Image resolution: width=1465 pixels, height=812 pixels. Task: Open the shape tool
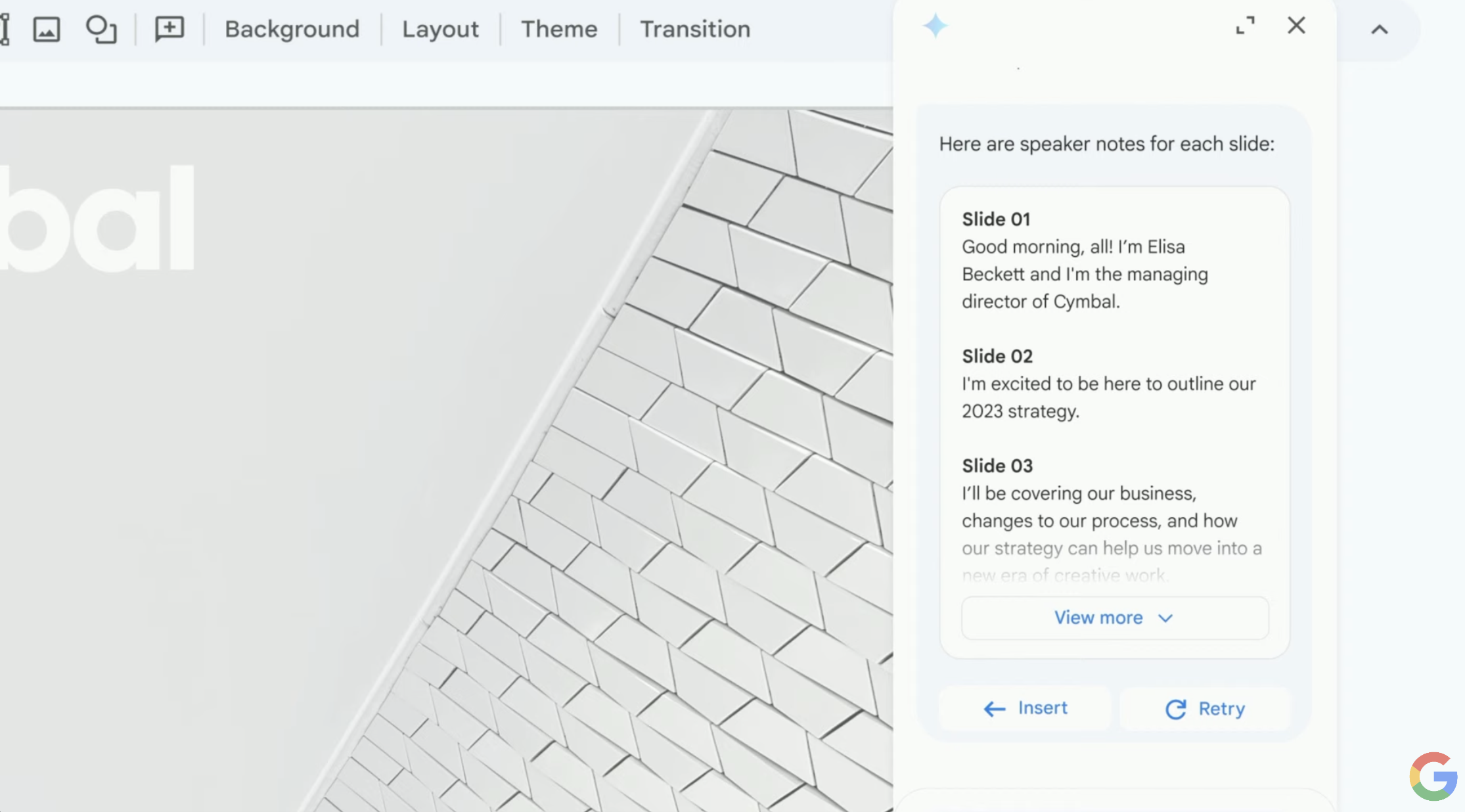[101, 30]
